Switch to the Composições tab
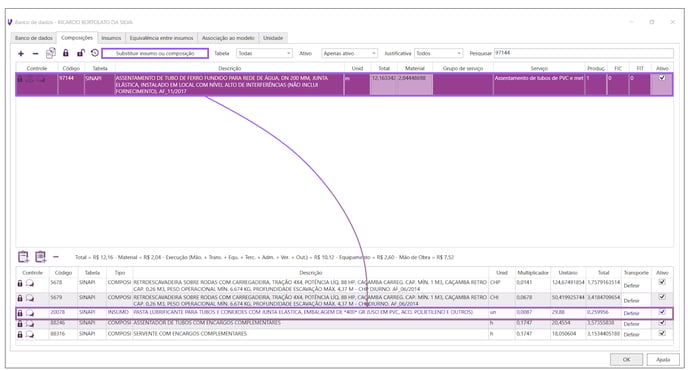688x370 pixels. click(77, 38)
